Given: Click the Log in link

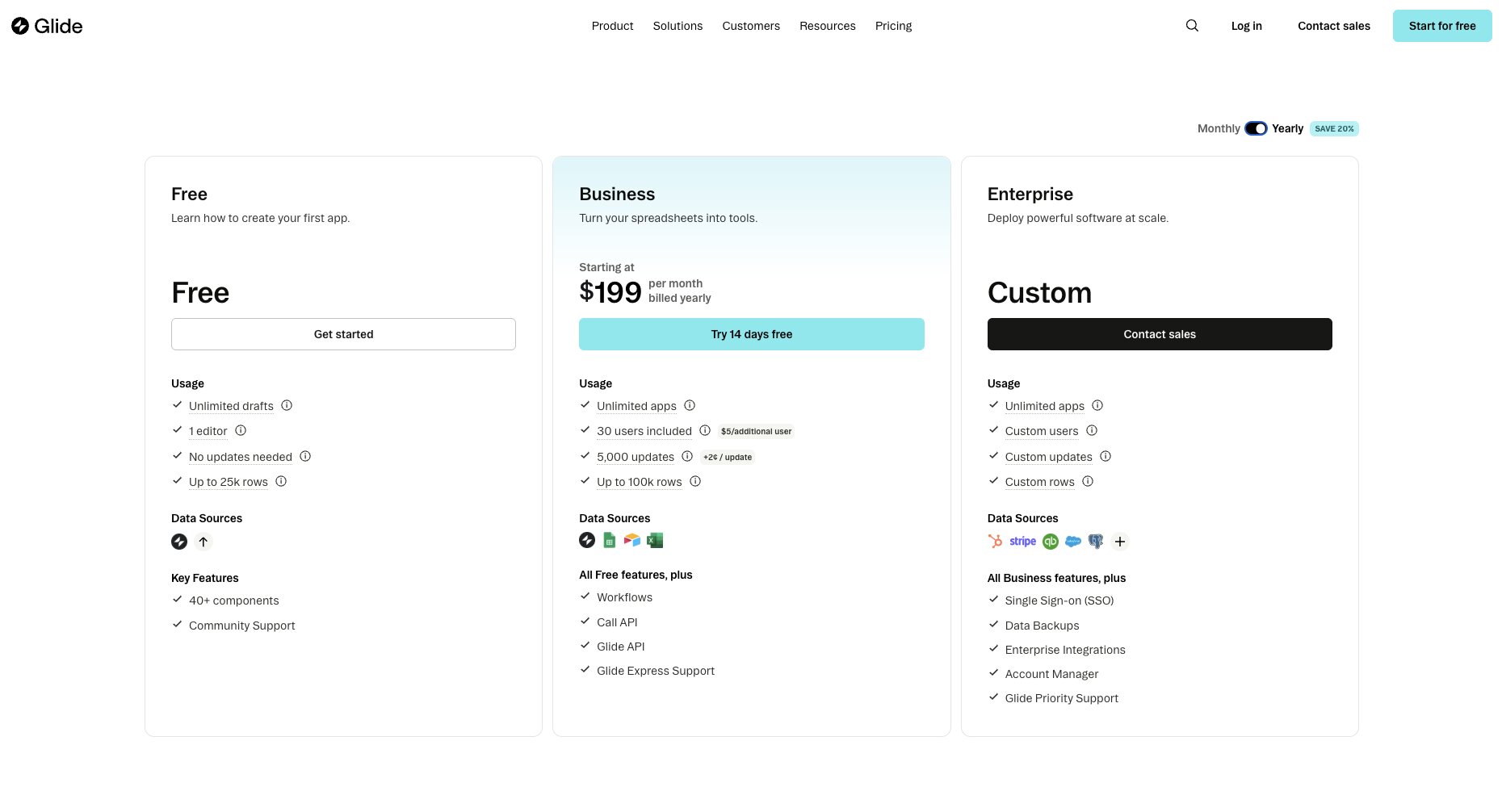Looking at the screenshot, I should (1246, 26).
